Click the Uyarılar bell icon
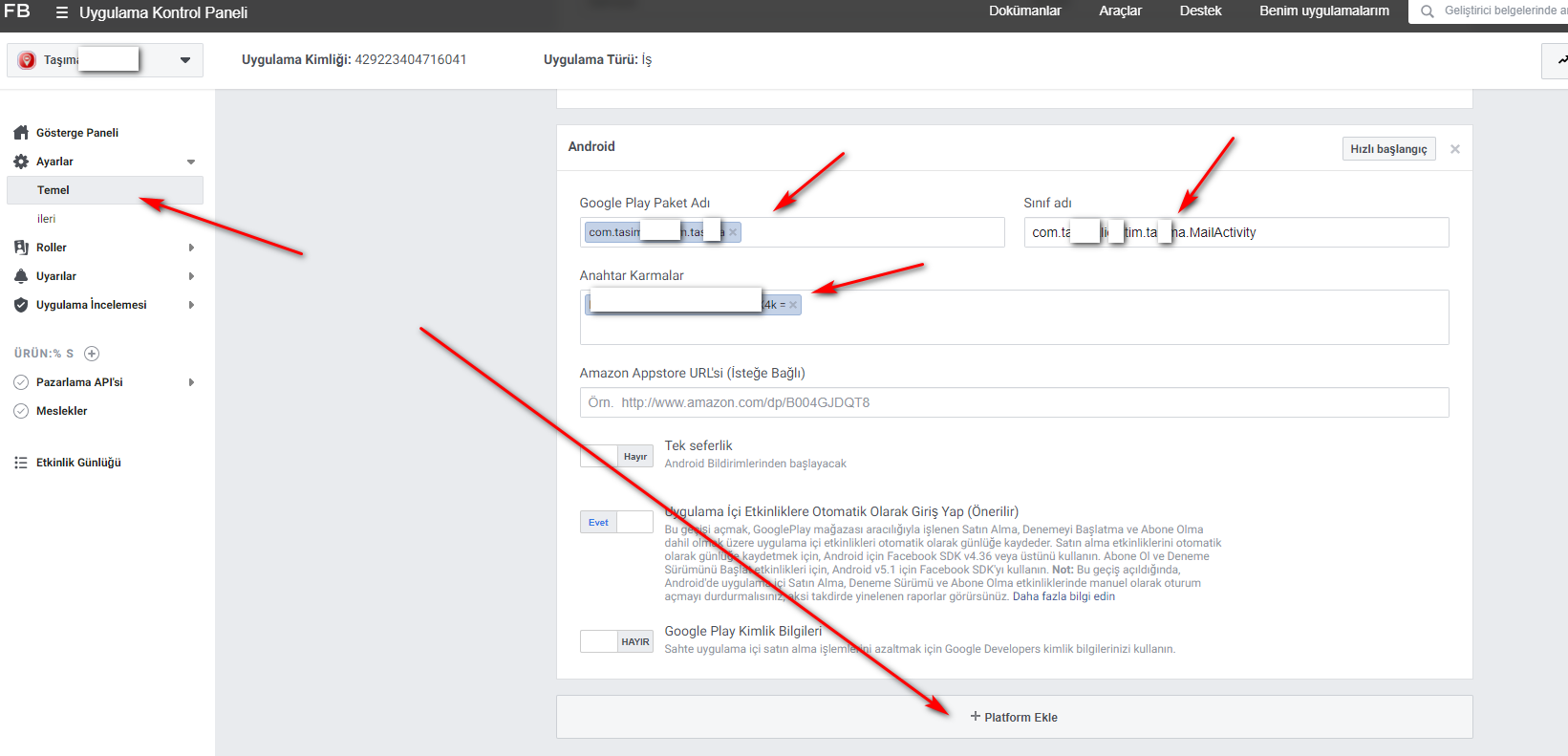Screen dimensions: 1568x756 pyautogui.click(x=21, y=276)
